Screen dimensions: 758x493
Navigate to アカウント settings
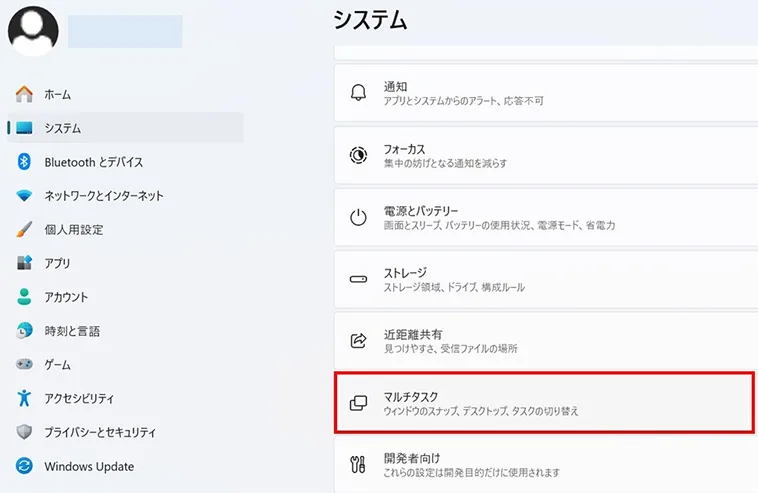[x=66, y=297]
